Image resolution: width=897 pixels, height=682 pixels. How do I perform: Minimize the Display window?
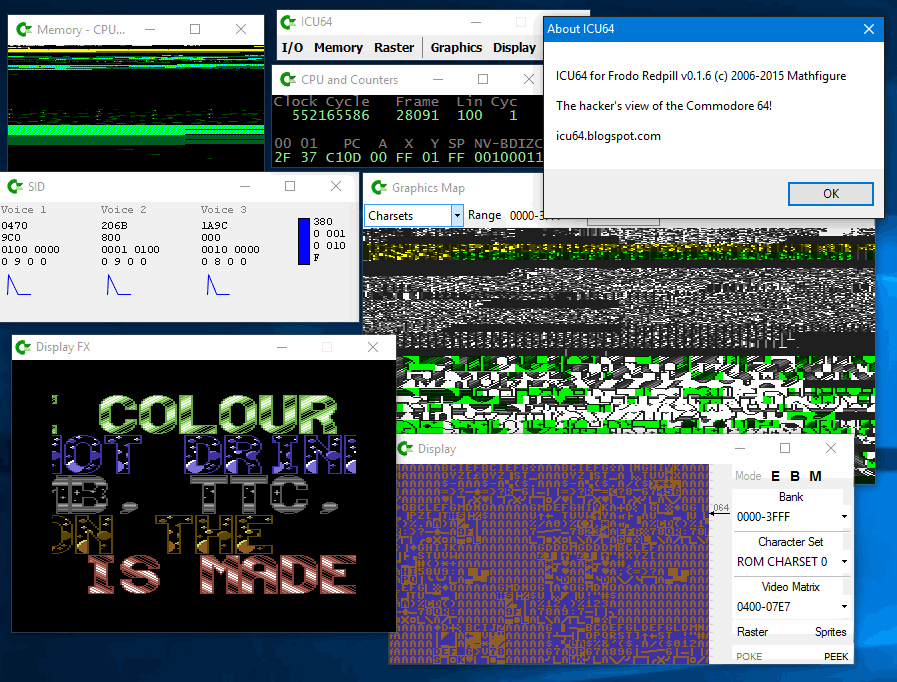tap(740, 449)
